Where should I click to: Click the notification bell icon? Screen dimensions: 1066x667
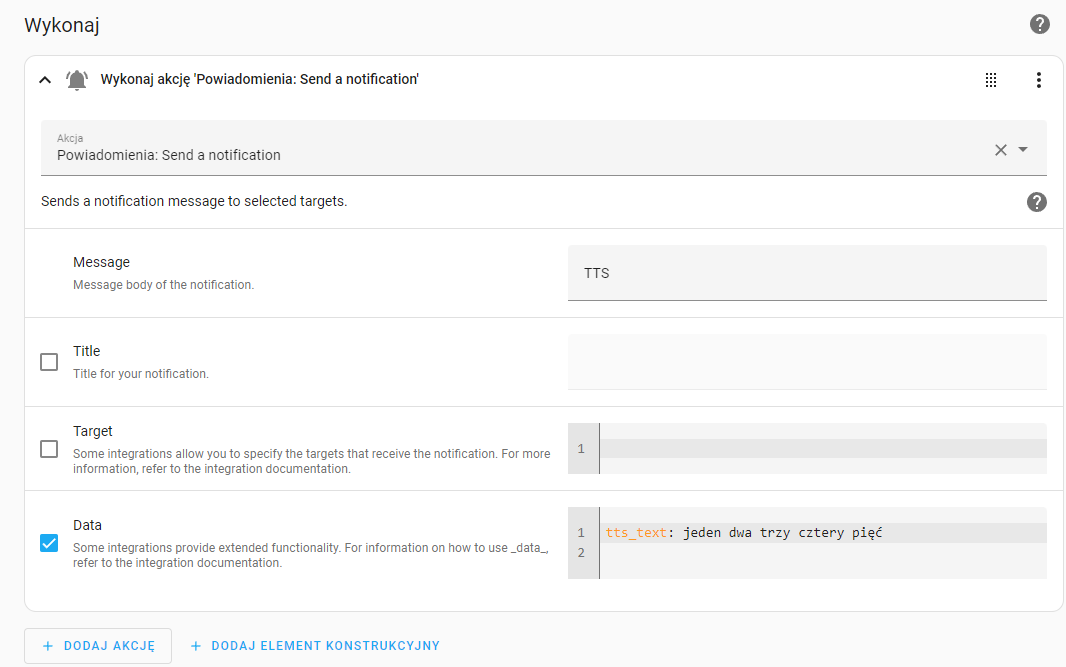tap(77, 80)
